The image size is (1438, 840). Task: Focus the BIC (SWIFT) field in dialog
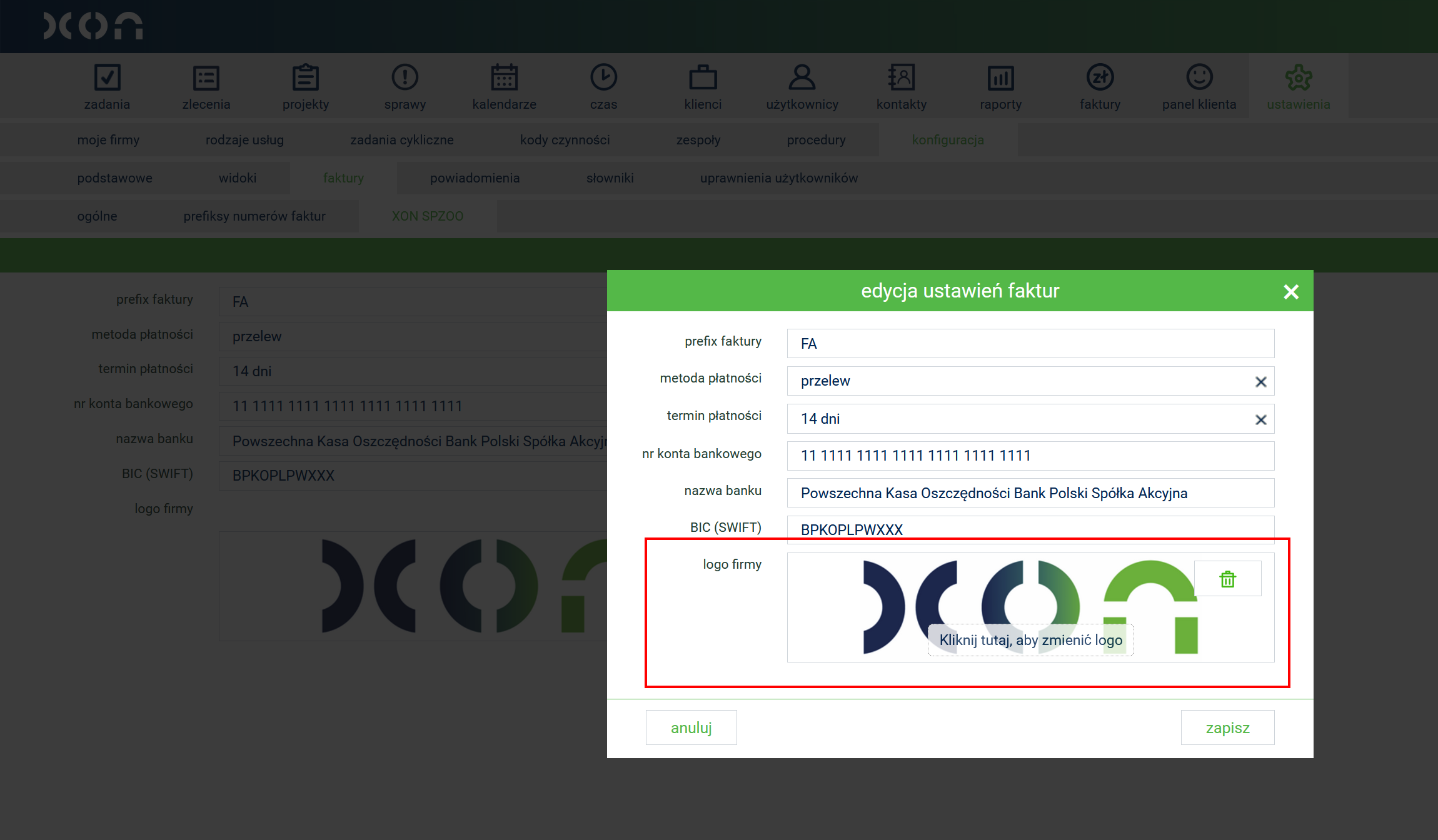pyautogui.click(x=1030, y=529)
